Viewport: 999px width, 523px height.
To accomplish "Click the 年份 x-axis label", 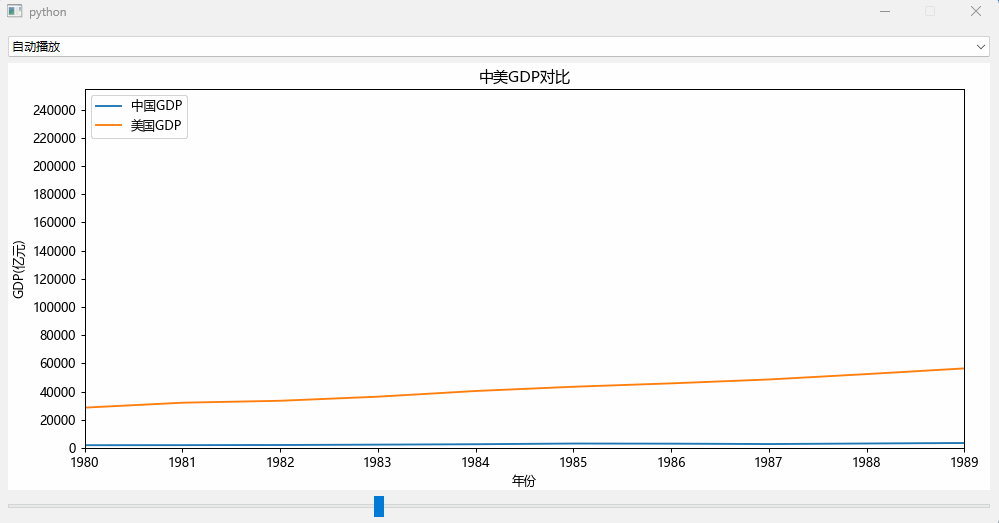I will 524,481.
